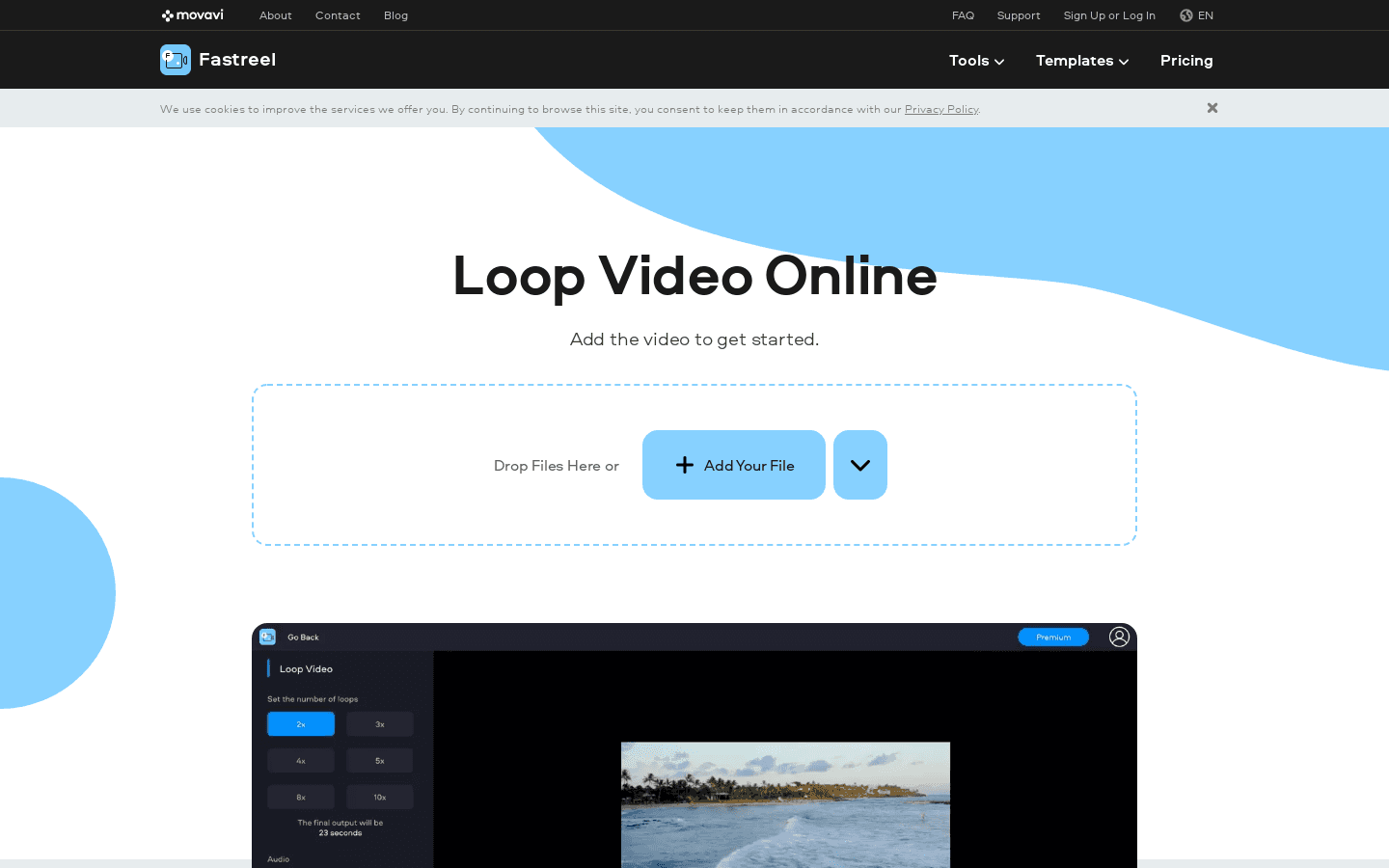Screen dimensions: 1389x868
Task: Go to the Blog page
Action: tap(395, 15)
